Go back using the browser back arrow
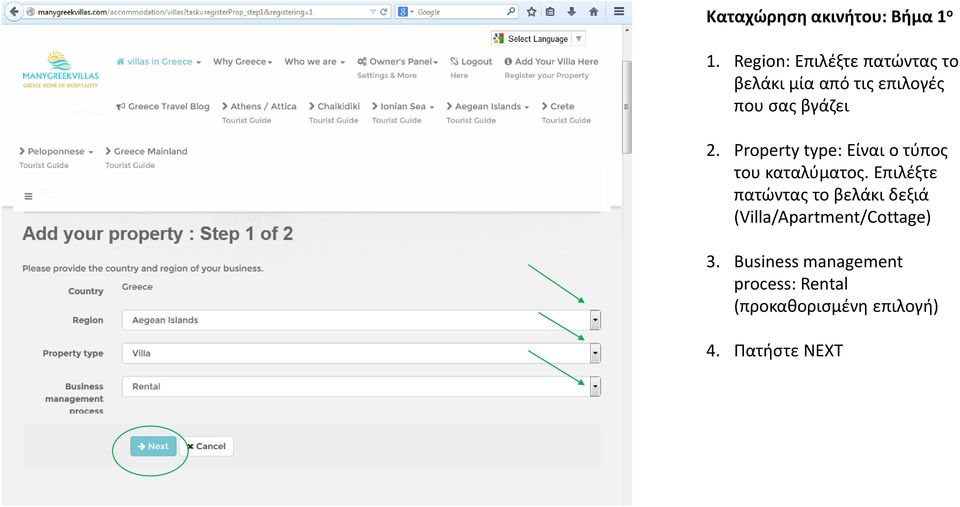 pyautogui.click(x=13, y=12)
